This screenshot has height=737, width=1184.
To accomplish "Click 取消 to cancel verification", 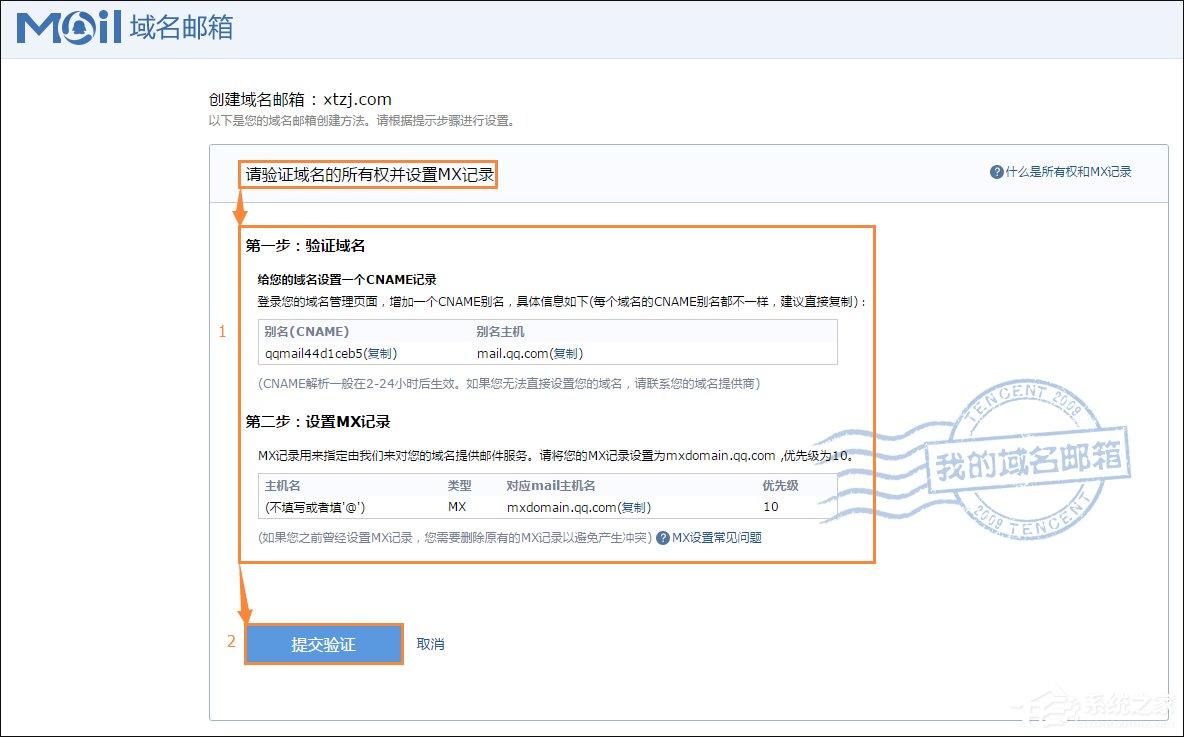I will (430, 643).
